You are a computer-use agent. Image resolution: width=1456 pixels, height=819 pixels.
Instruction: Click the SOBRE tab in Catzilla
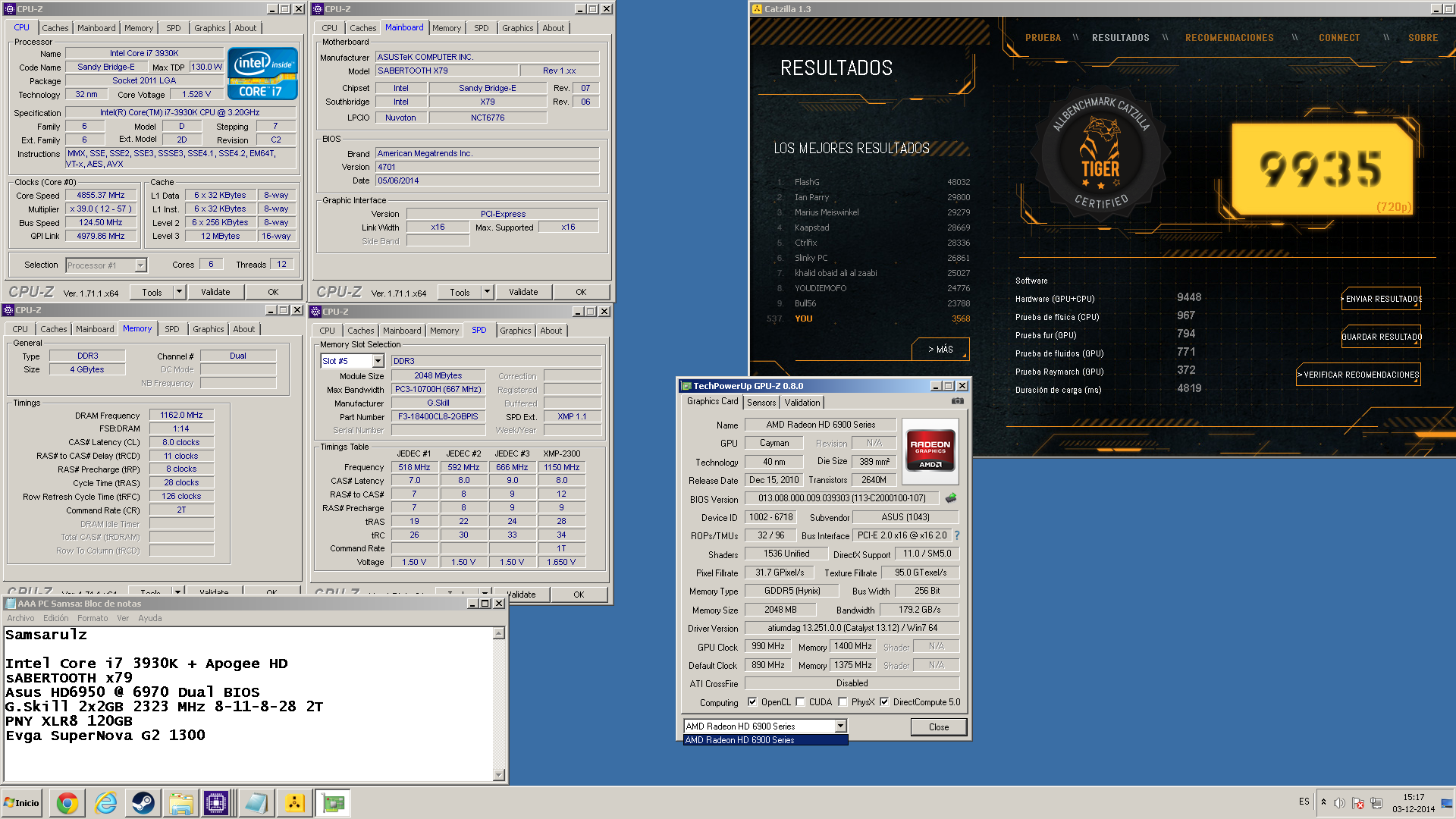[1423, 38]
